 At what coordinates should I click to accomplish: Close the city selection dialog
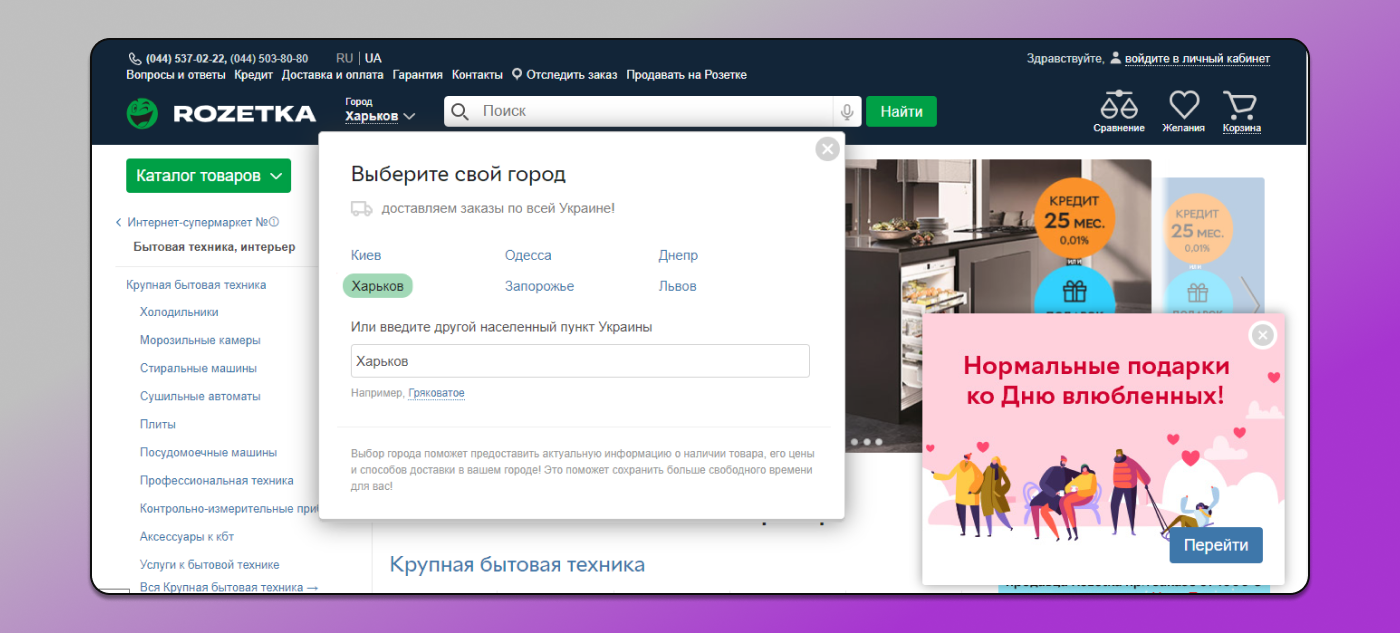coord(827,149)
